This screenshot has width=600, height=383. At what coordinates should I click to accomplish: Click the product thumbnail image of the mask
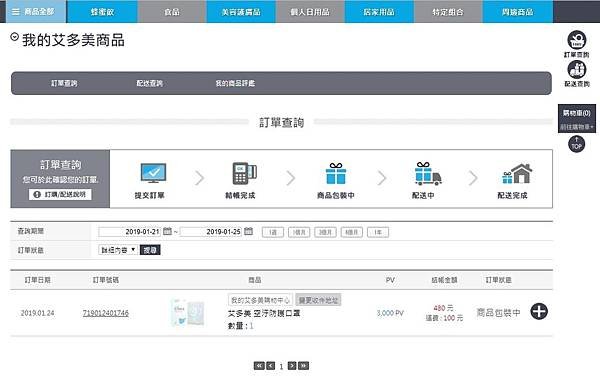coord(188,313)
